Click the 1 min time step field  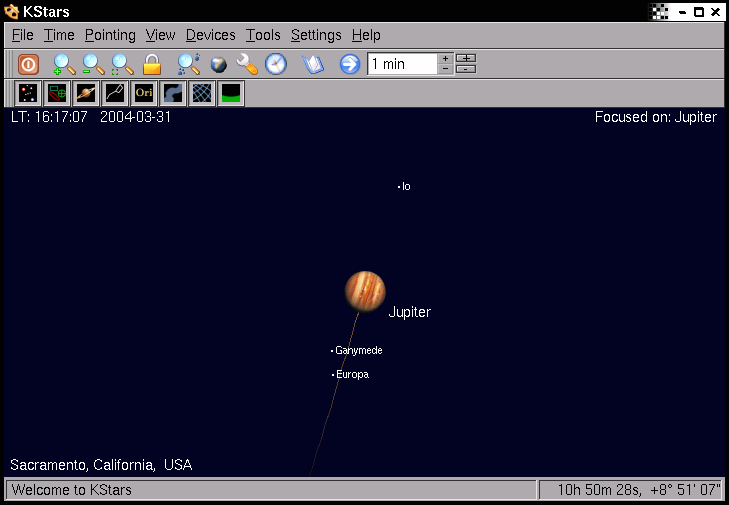coord(402,64)
